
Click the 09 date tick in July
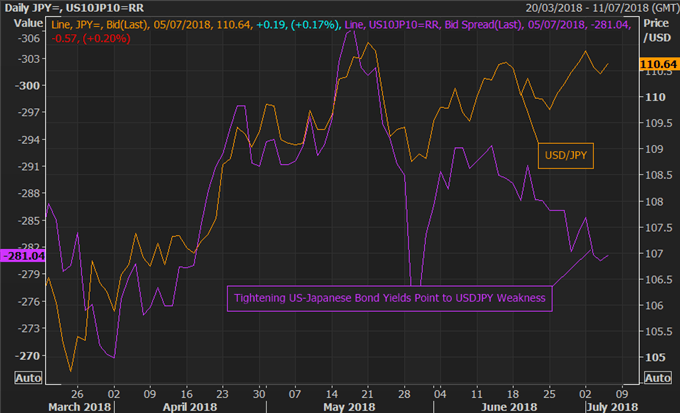[622, 394]
